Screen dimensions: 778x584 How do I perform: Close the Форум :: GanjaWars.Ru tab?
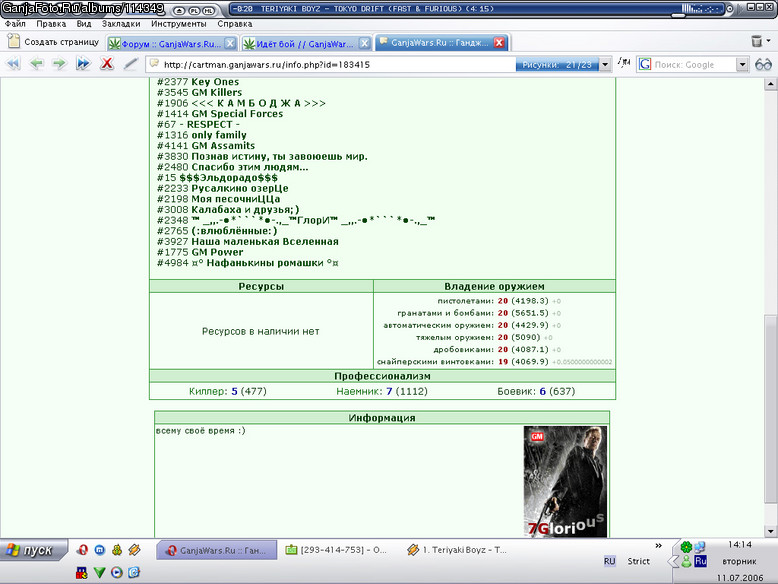point(230,44)
